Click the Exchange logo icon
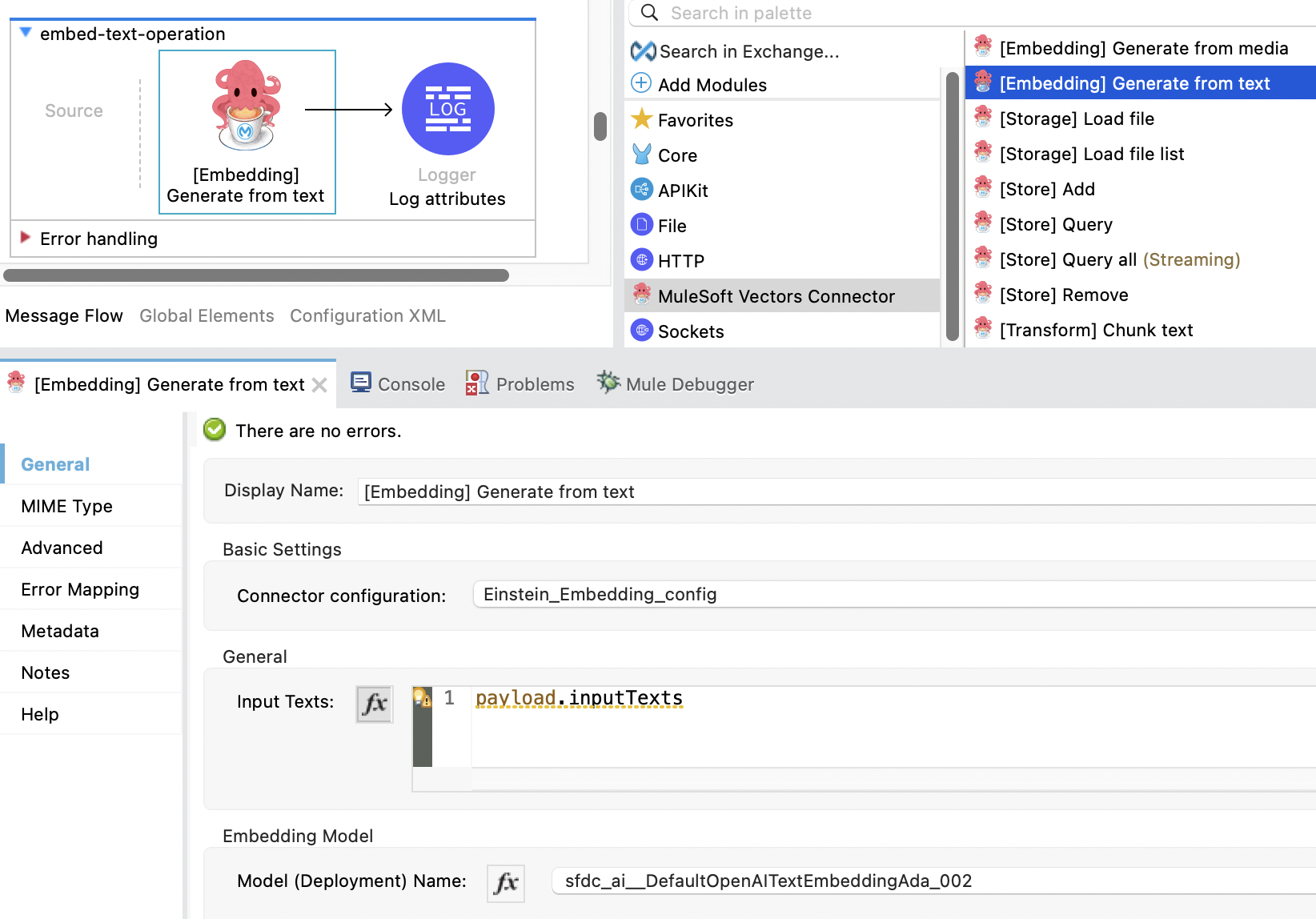The width and height of the screenshot is (1316, 919). (643, 51)
